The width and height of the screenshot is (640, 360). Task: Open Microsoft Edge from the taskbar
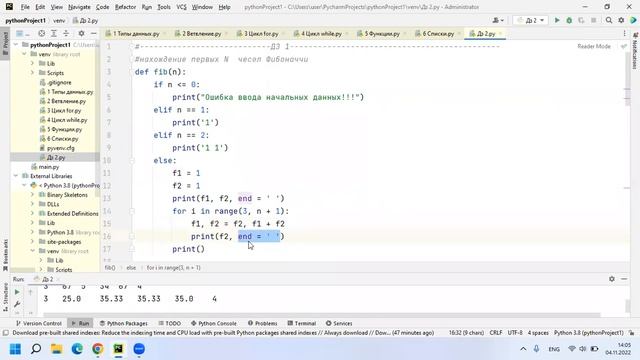[77, 349]
